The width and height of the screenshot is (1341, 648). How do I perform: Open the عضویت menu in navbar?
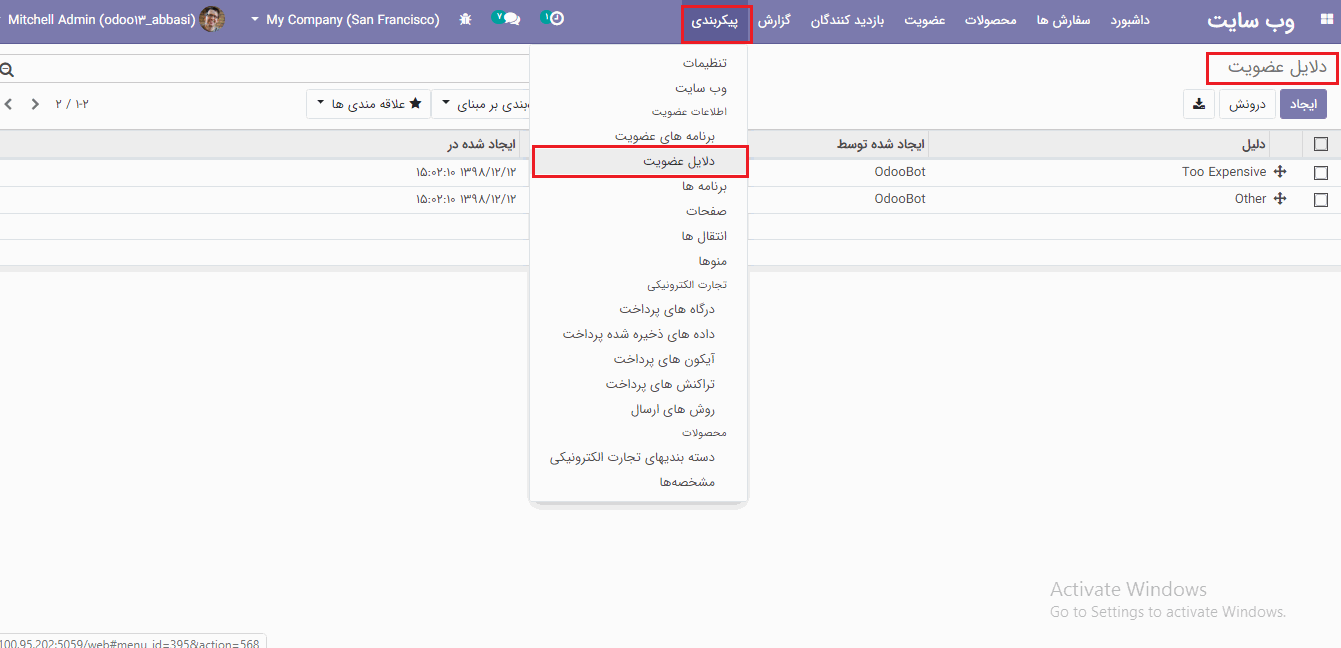925,20
